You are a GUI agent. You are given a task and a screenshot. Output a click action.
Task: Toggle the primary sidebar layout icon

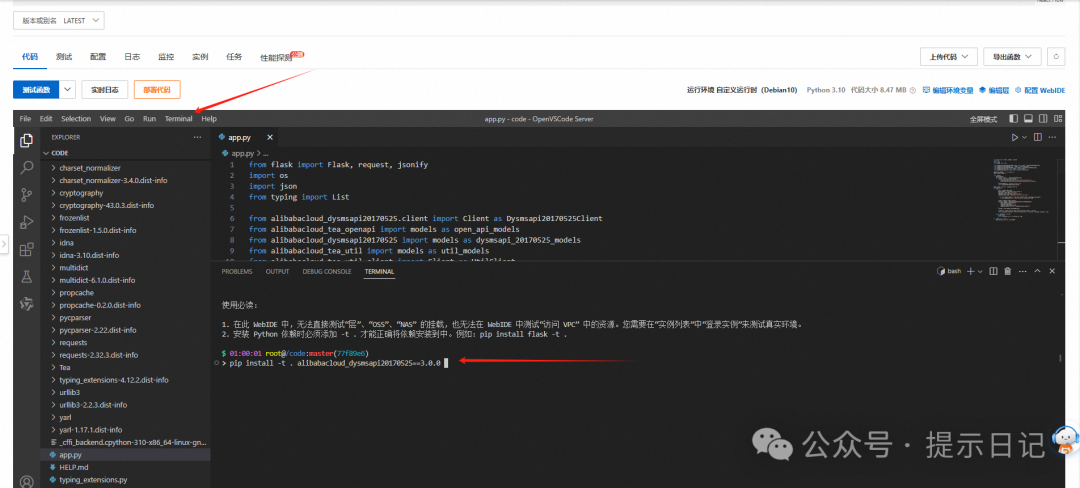1014,119
